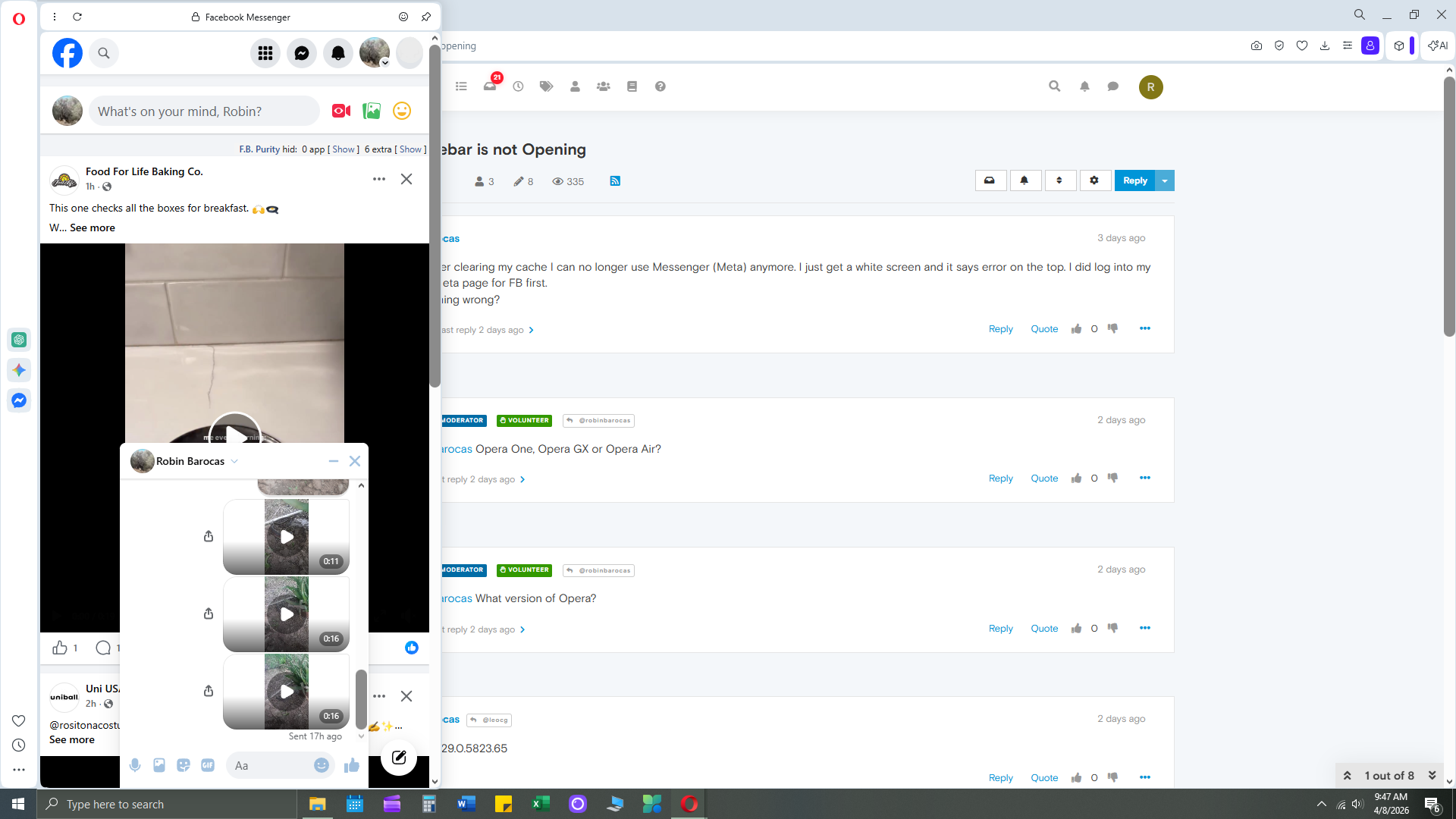Open Facebook notifications bell
This screenshot has width=1456, height=819.
click(x=338, y=53)
